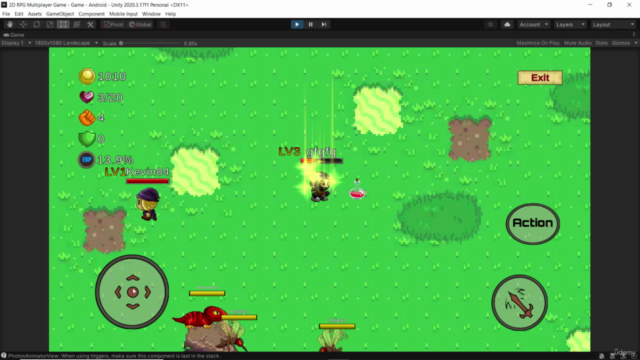
Task: Click the PhotonAnimatorView status bar message
Action: pyautogui.click(x=114, y=356)
